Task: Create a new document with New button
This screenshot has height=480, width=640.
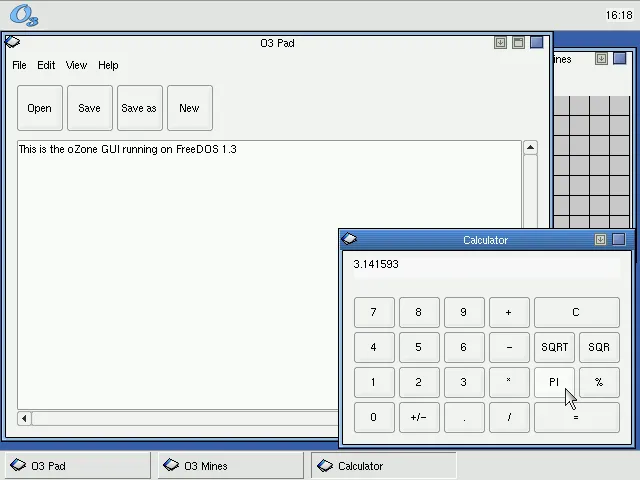Action: pos(190,108)
